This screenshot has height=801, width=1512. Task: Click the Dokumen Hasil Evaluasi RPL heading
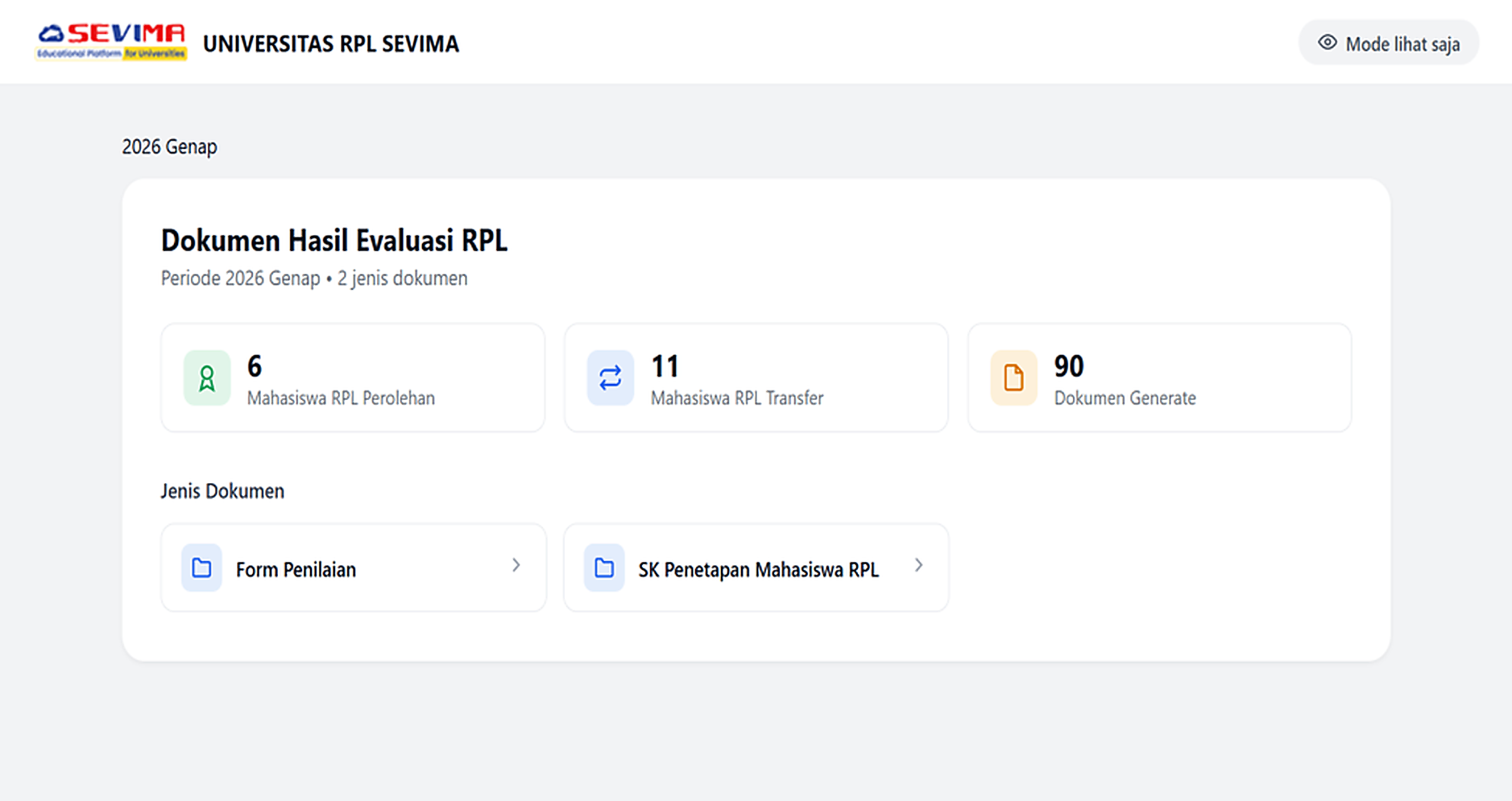(x=334, y=240)
